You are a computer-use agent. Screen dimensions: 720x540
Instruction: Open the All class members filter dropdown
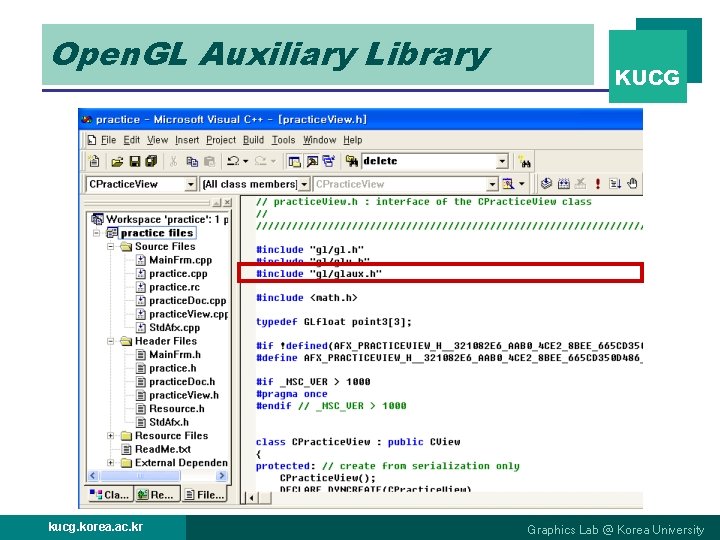304,184
